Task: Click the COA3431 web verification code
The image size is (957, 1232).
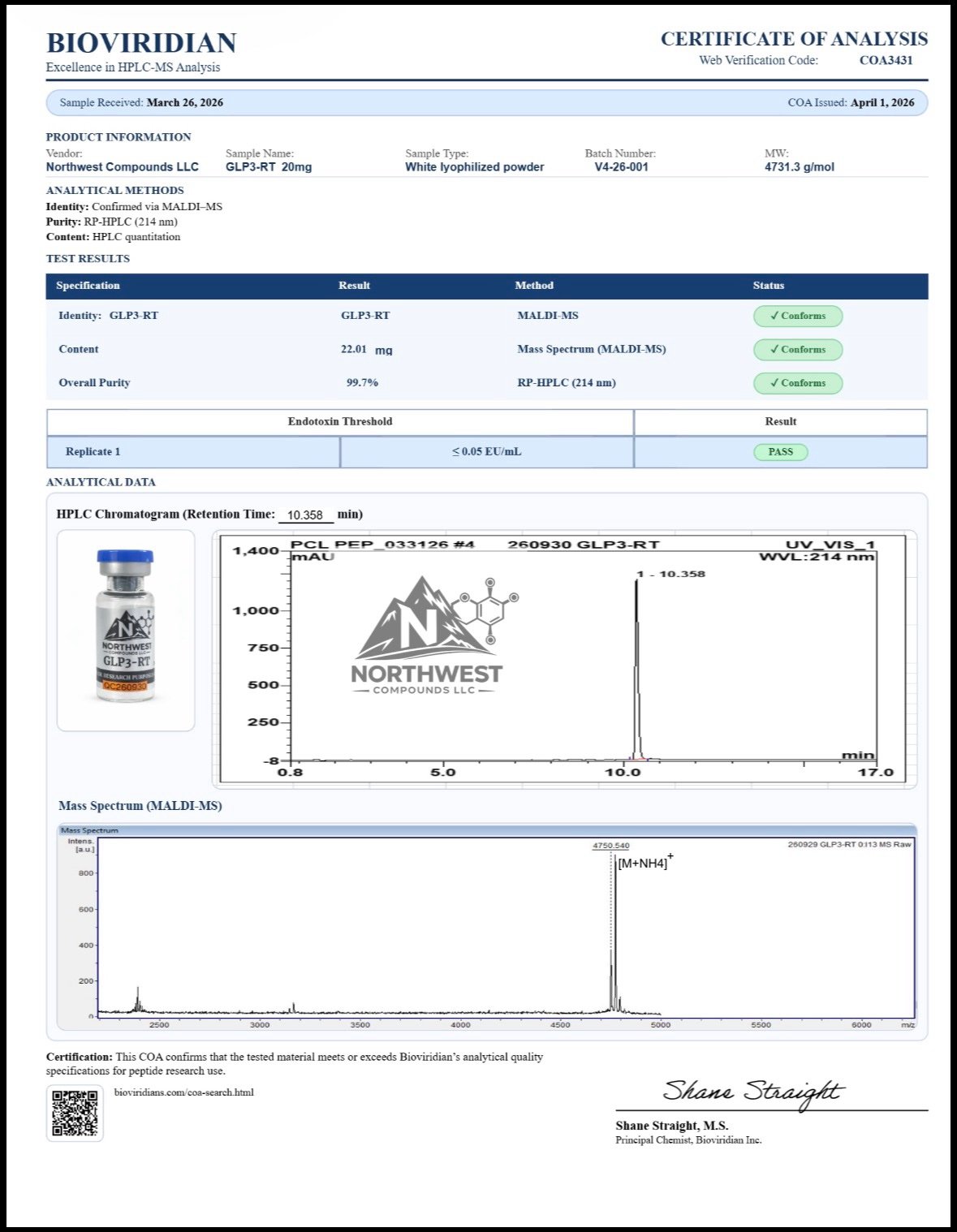Action: (x=886, y=60)
